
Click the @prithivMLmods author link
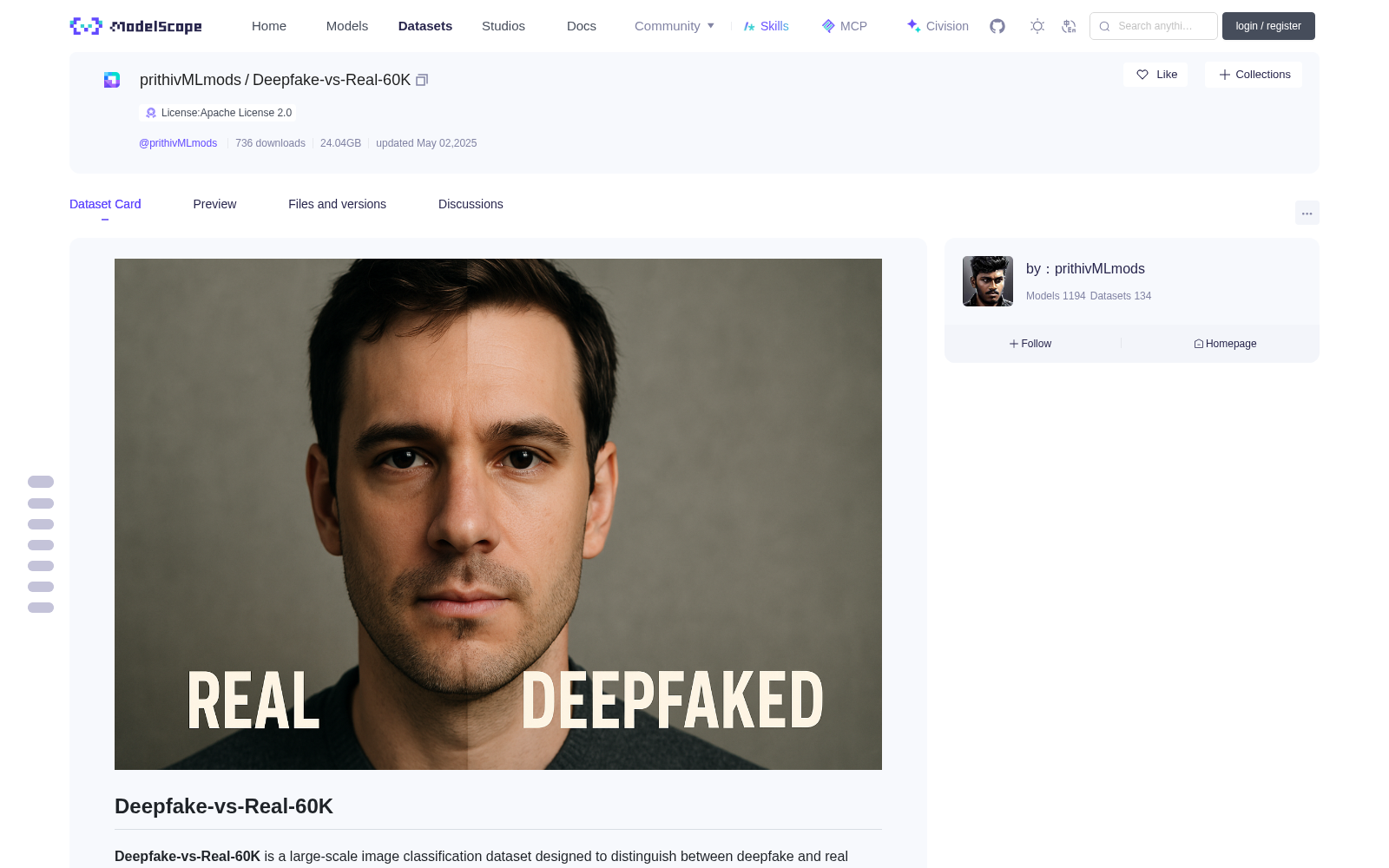pos(178,143)
